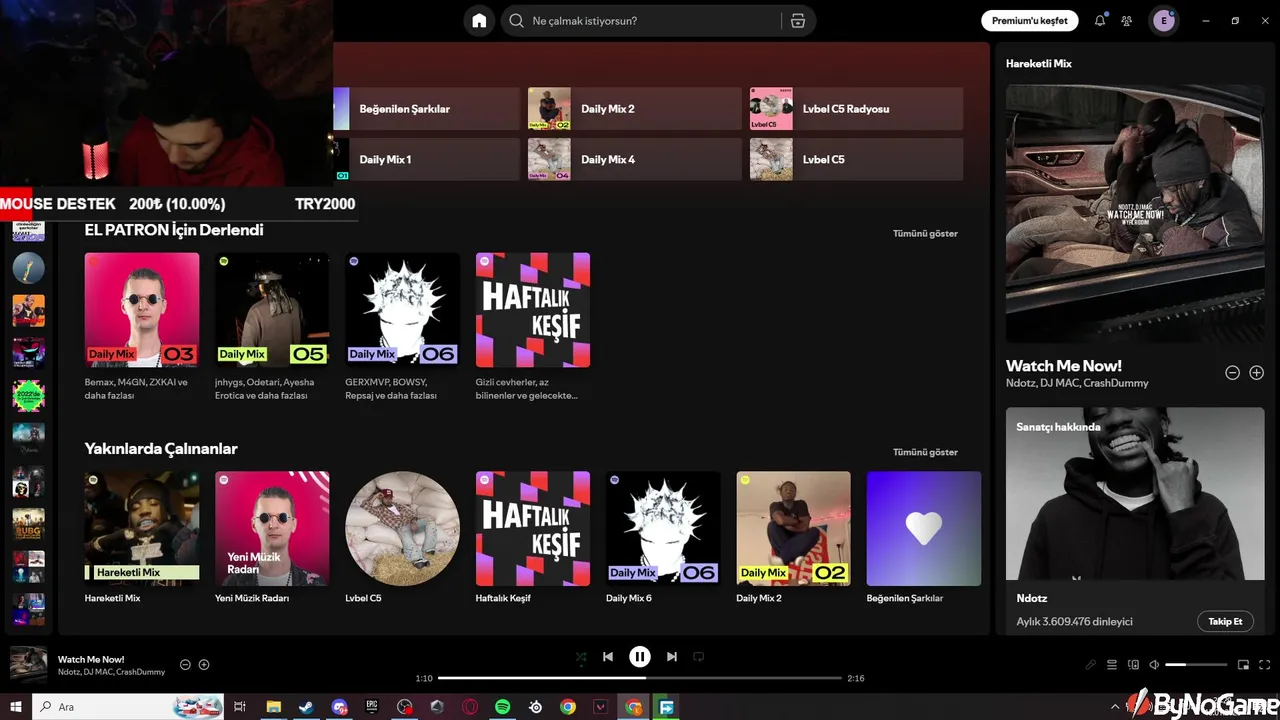
Task: Open PUBG playlist in library sidebar
Action: tap(28, 524)
